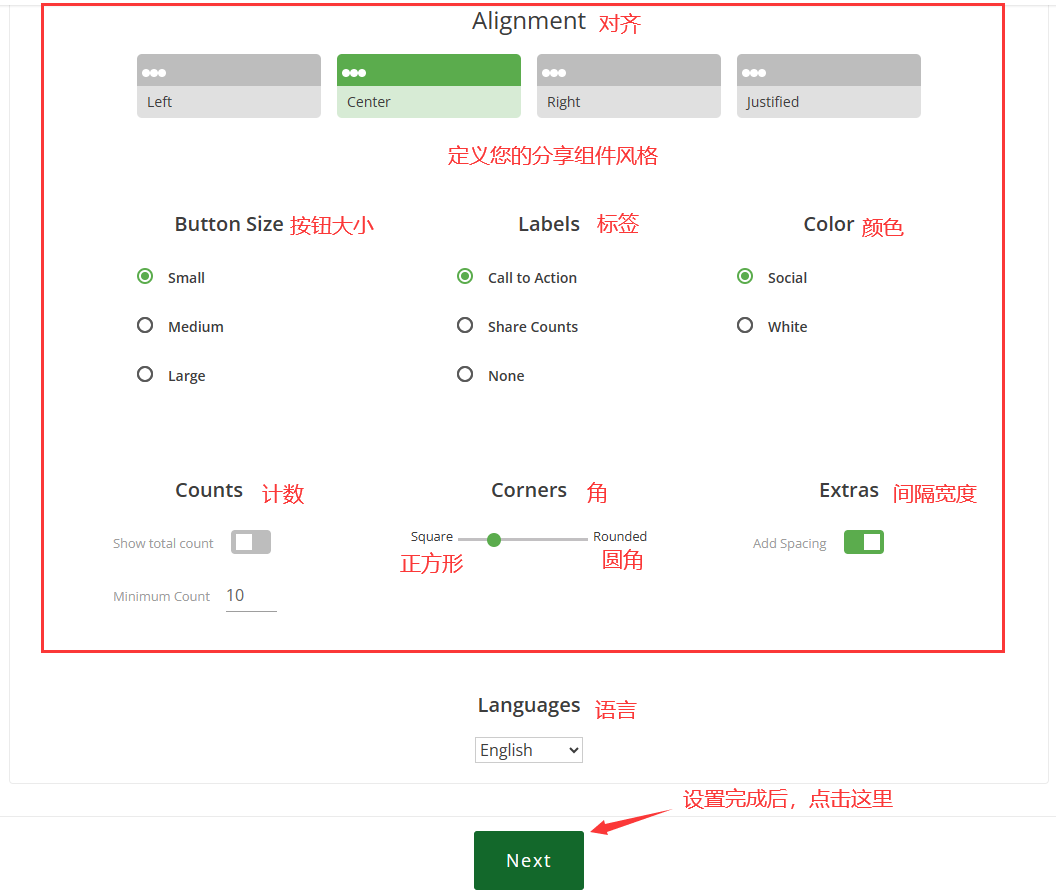Viewport: 1056px width, 896px height.
Task: Click the 'Add Spacing' label
Action: point(789,544)
